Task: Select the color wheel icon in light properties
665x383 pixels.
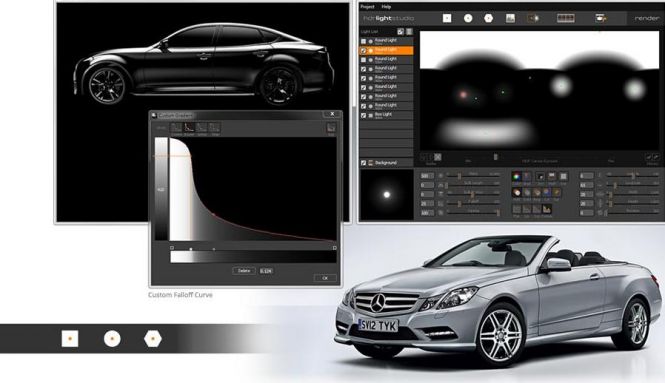Action: [x=517, y=176]
